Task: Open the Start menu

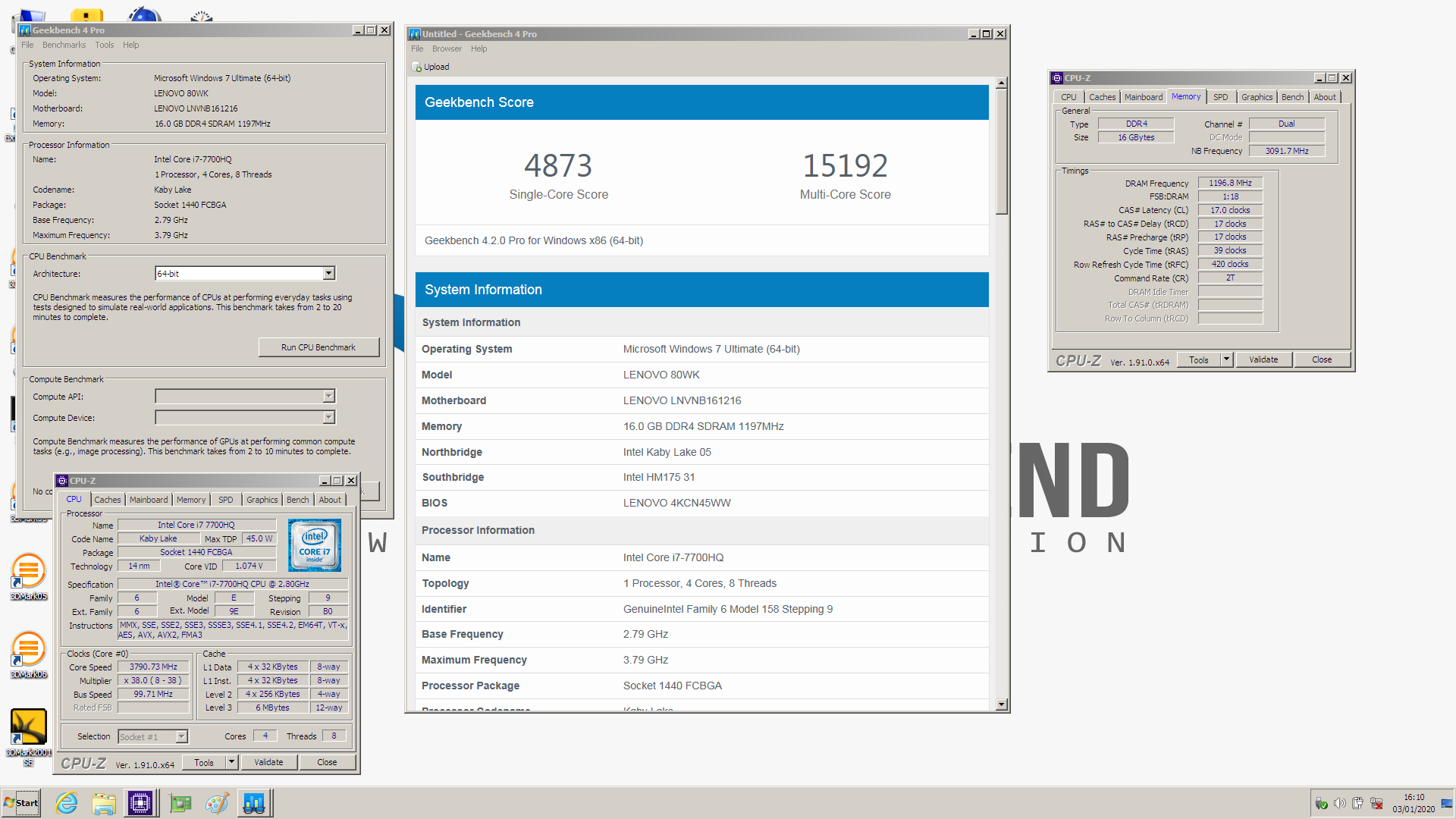Action: coord(21,803)
